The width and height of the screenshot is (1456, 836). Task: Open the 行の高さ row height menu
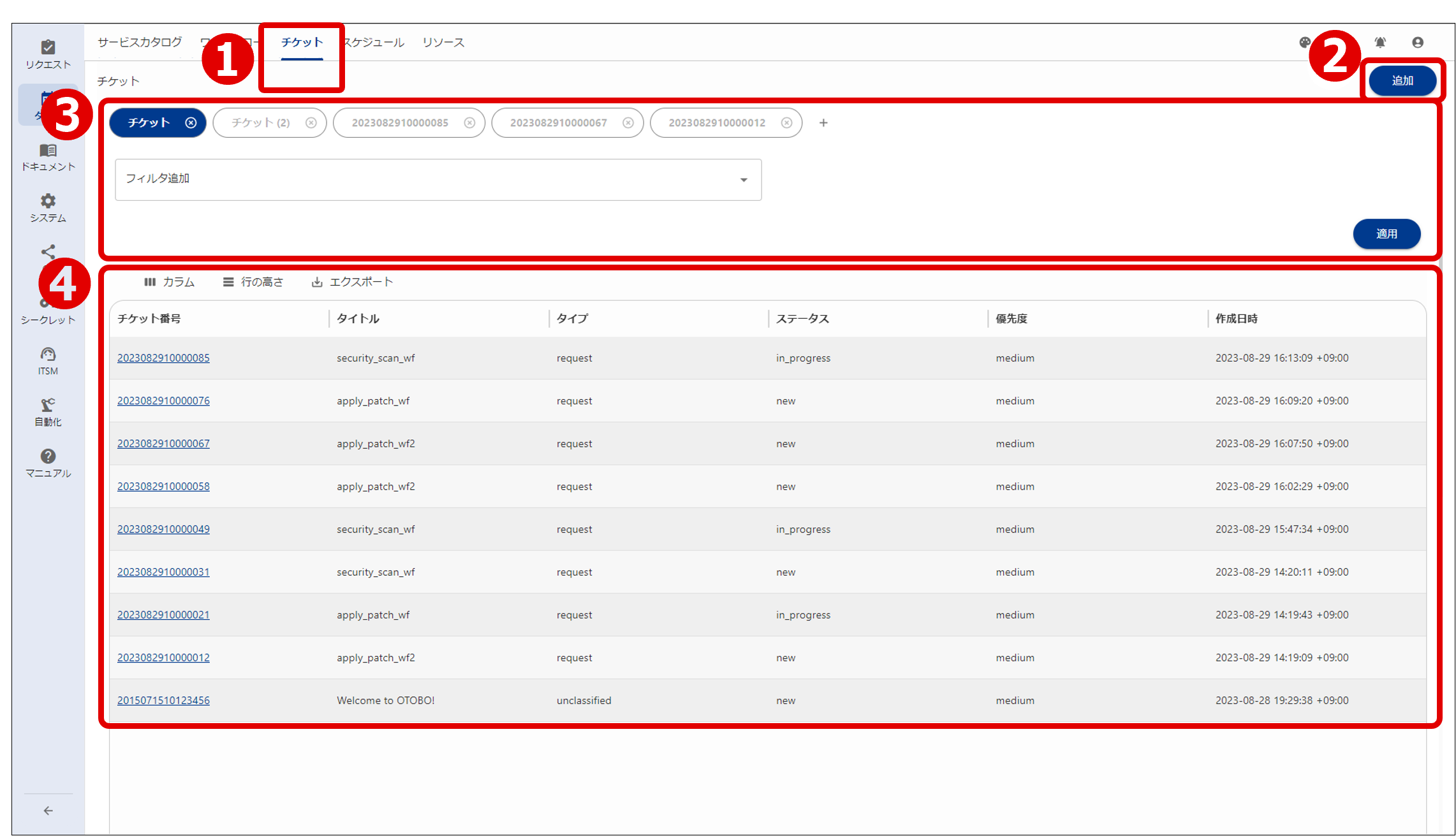pos(253,282)
